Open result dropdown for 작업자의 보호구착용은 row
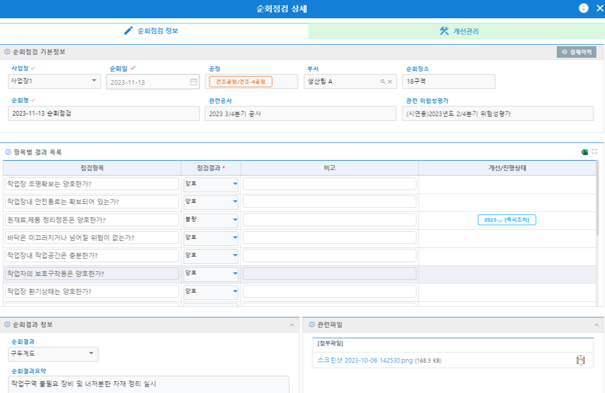This screenshot has width=605, height=393. click(211, 273)
